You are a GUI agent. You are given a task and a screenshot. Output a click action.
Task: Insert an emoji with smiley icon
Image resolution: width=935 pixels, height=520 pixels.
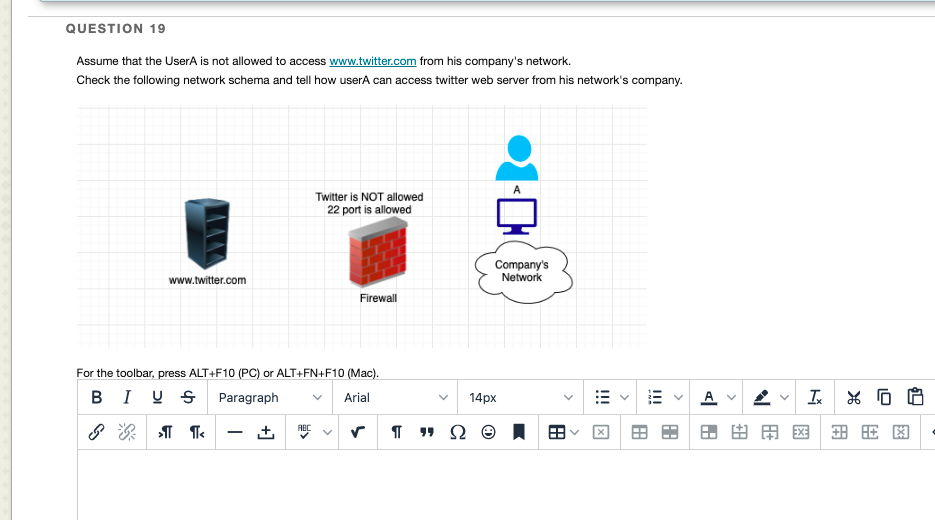(488, 432)
